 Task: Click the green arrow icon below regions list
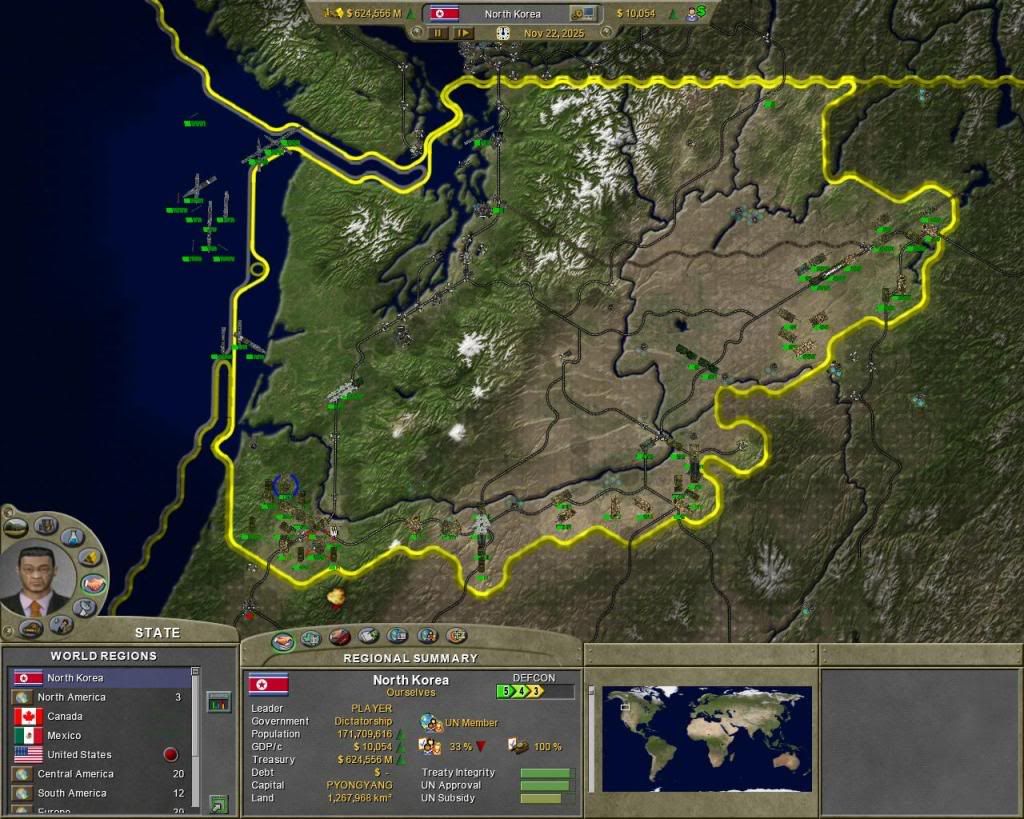[219, 804]
